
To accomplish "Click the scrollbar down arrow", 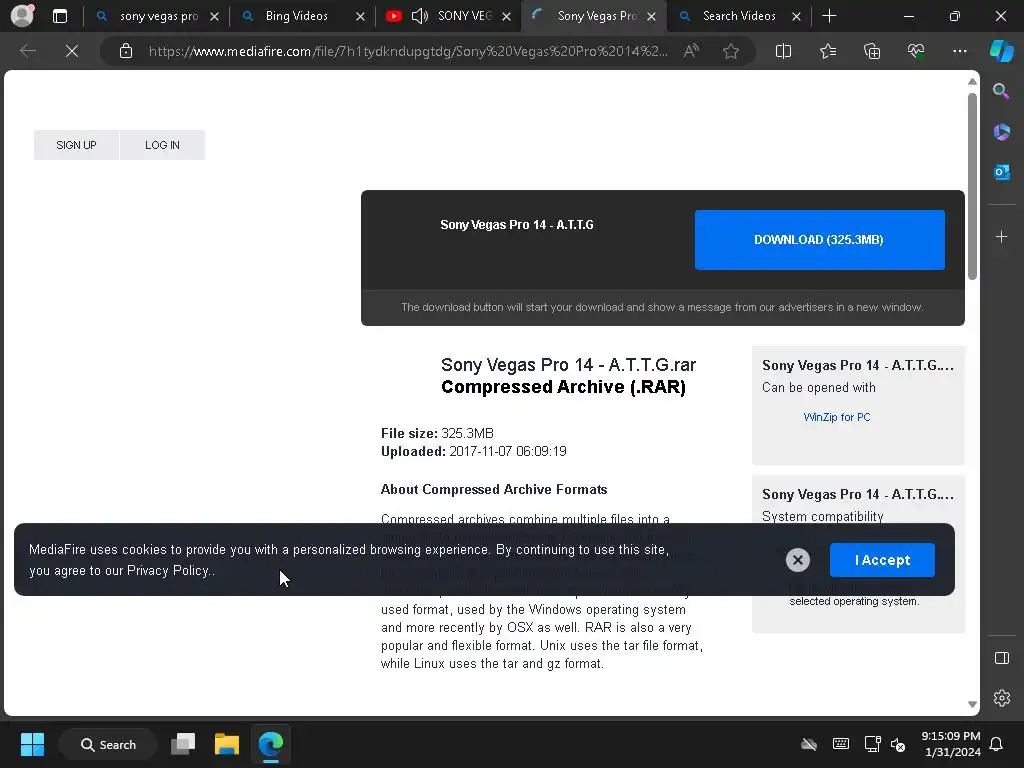I will [x=972, y=704].
